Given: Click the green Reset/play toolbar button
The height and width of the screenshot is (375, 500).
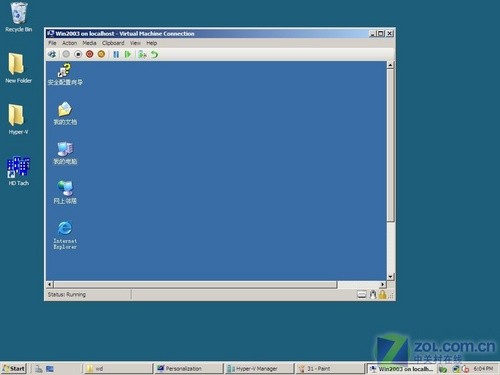Looking at the screenshot, I should pyautogui.click(x=128, y=54).
